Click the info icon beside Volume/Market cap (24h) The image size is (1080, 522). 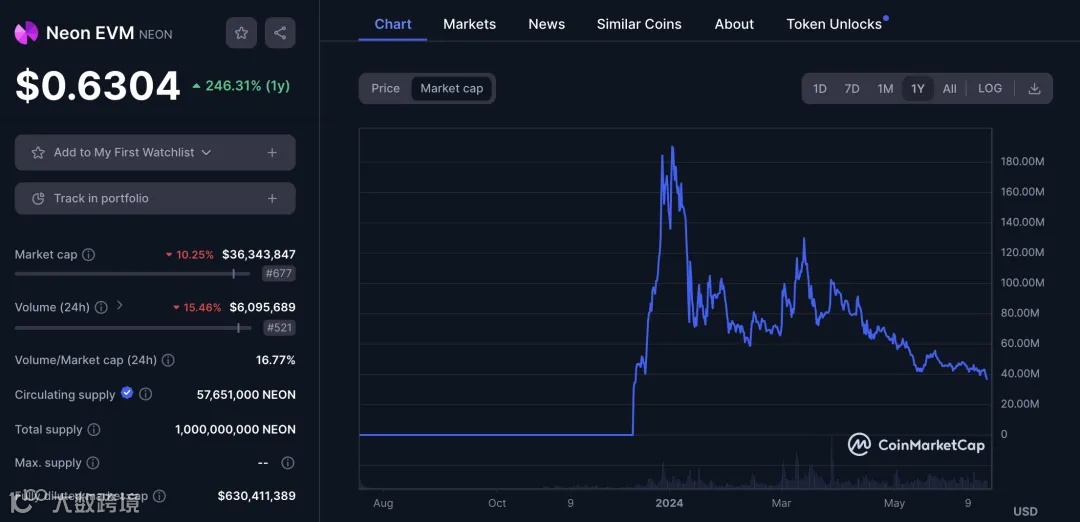[x=168, y=360]
